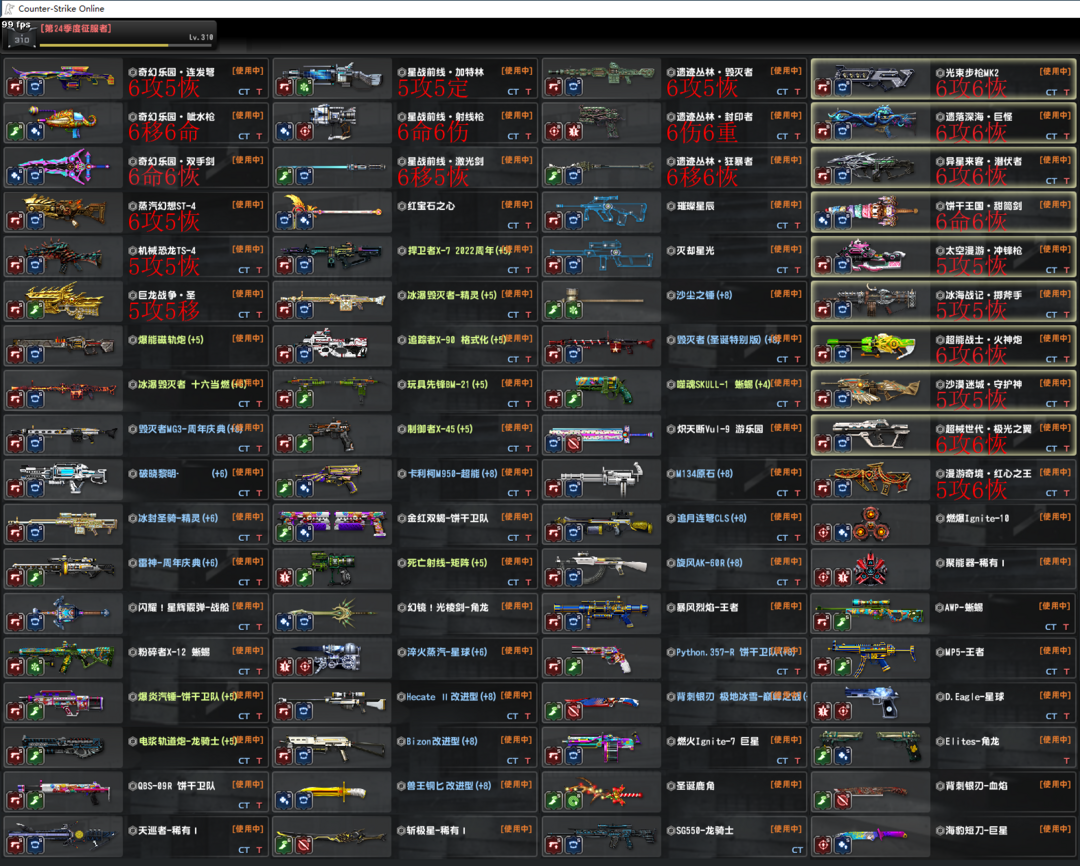Toggle CT team for 机械恐龙TS-4
The width and height of the screenshot is (1080, 866).
244,270
